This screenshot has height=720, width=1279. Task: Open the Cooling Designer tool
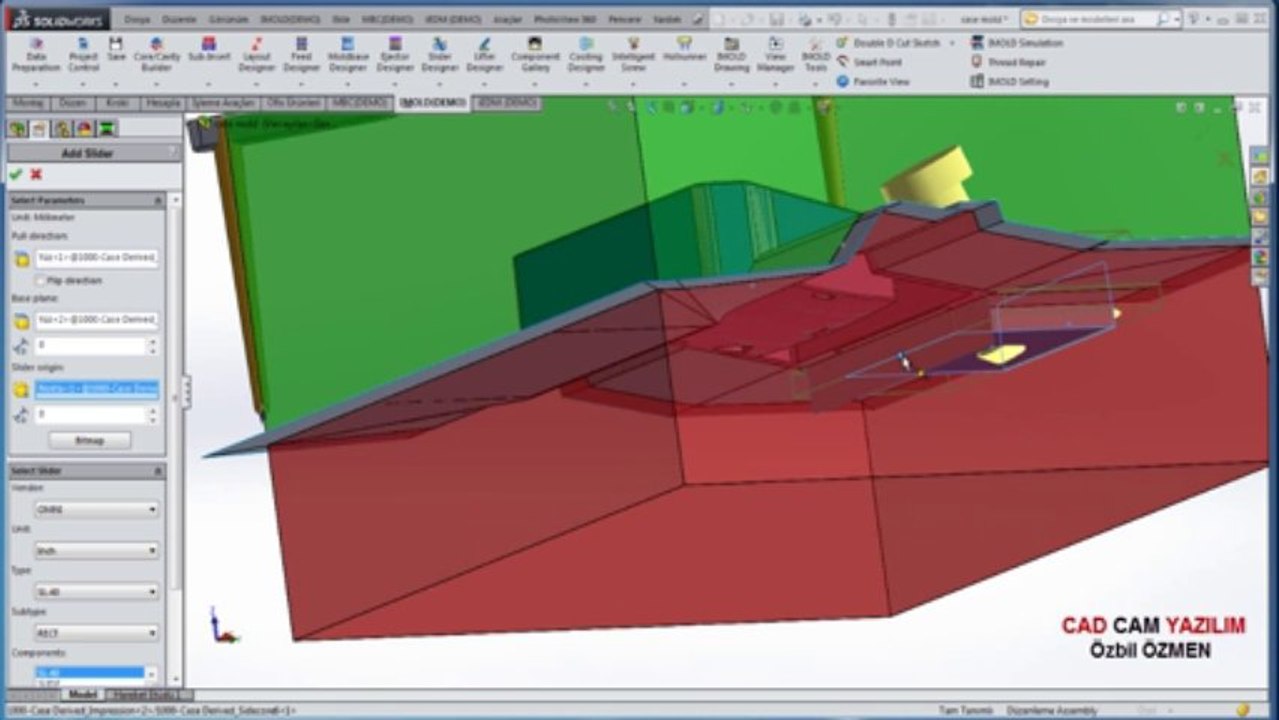[586, 55]
